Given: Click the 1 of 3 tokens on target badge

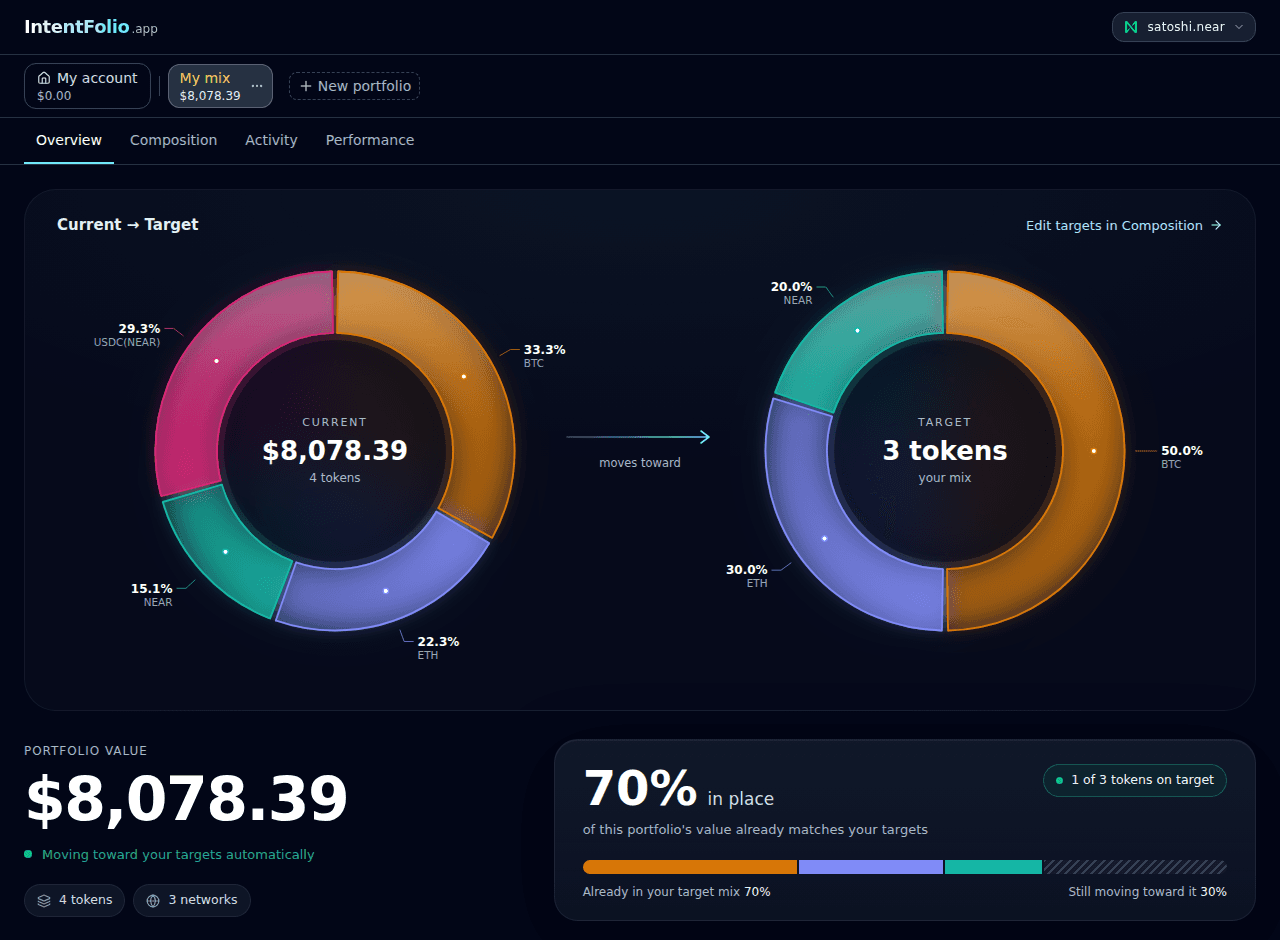Looking at the screenshot, I should pyautogui.click(x=1135, y=780).
